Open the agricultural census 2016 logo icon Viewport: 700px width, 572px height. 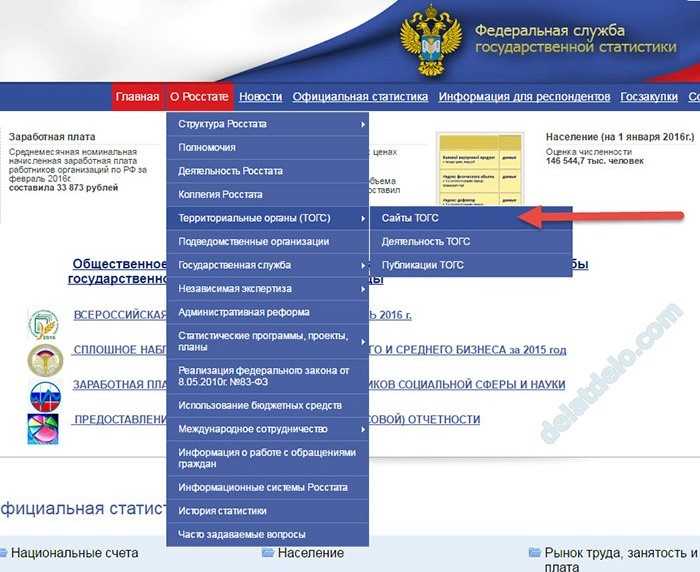pyautogui.click(x=43, y=325)
